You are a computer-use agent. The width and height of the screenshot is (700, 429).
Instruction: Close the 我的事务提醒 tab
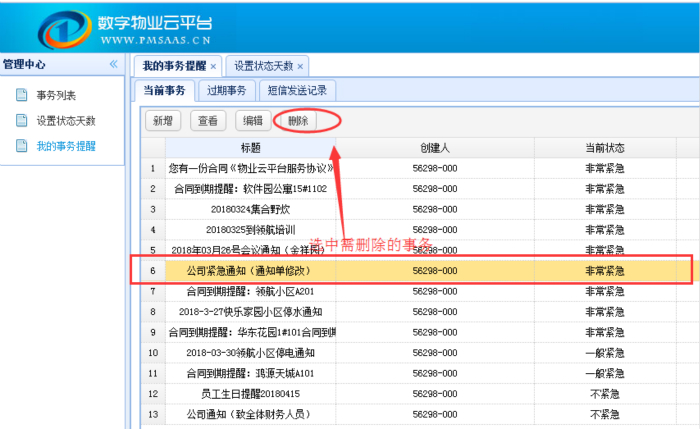tap(213, 66)
